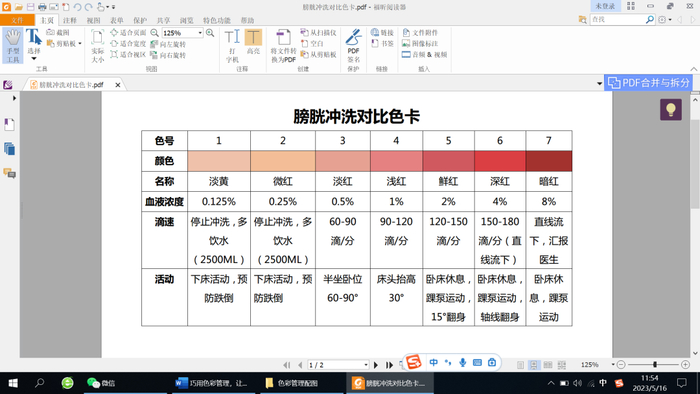Expand the Select tool dropdown arrow
Image resolution: width=700 pixels, height=394 pixels.
(x=34, y=58)
